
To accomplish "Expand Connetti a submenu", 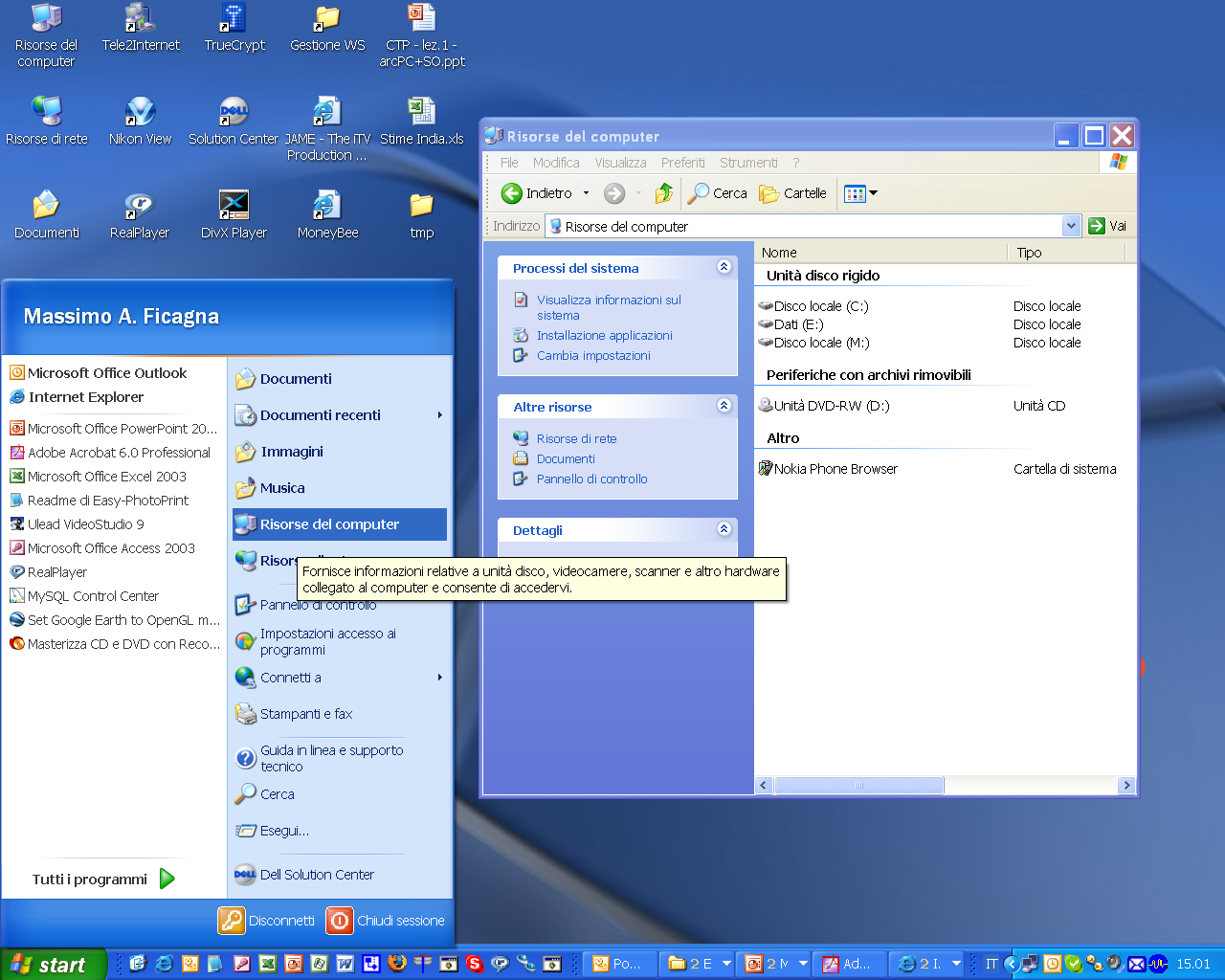I will (x=340, y=678).
